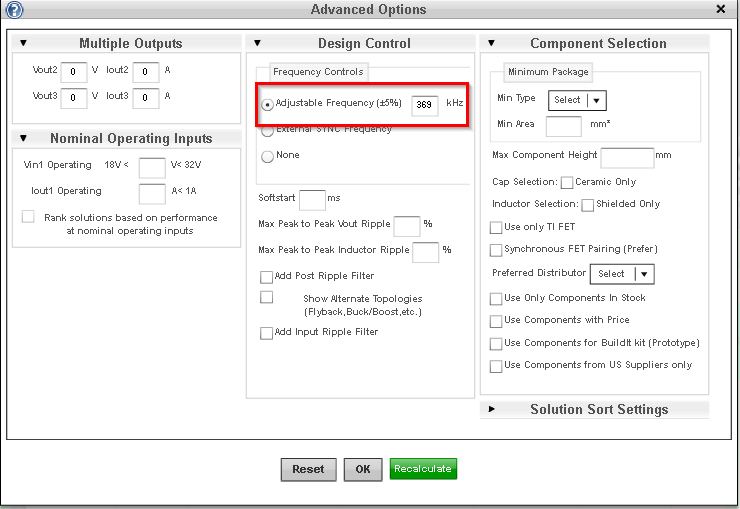Collapse the Multiple Outputs section
Viewport: 740px width, 509px height.
pyautogui.click(x=23, y=43)
